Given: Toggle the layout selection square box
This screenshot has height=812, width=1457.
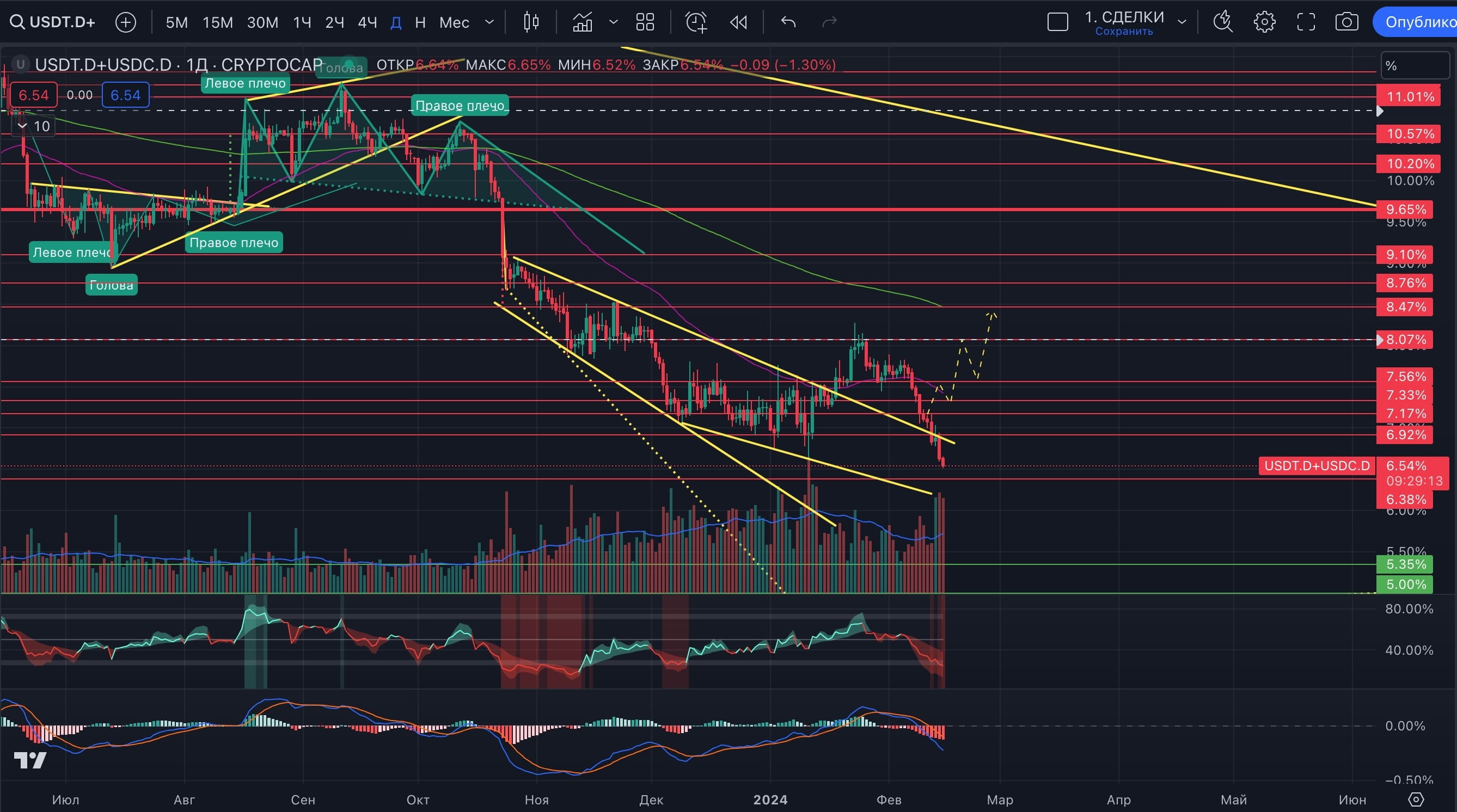Looking at the screenshot, I should 1057,22.
